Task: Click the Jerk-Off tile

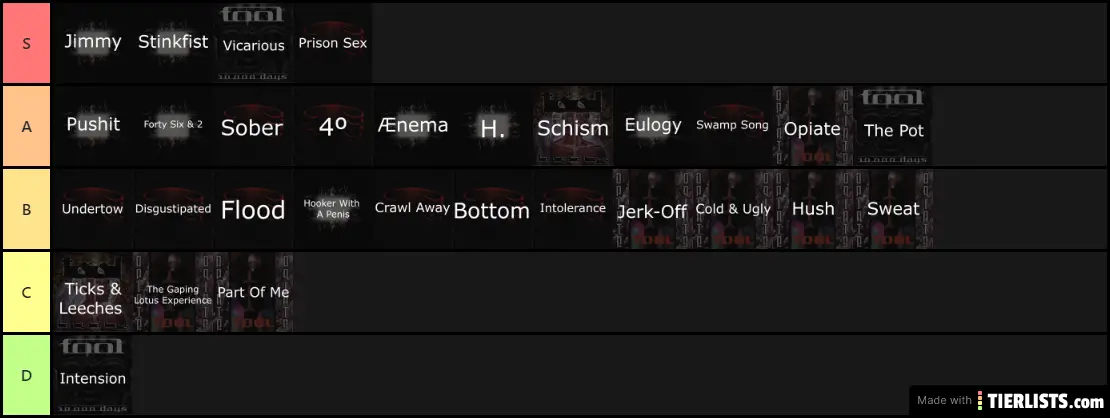Action: click(x=652, y=210)
